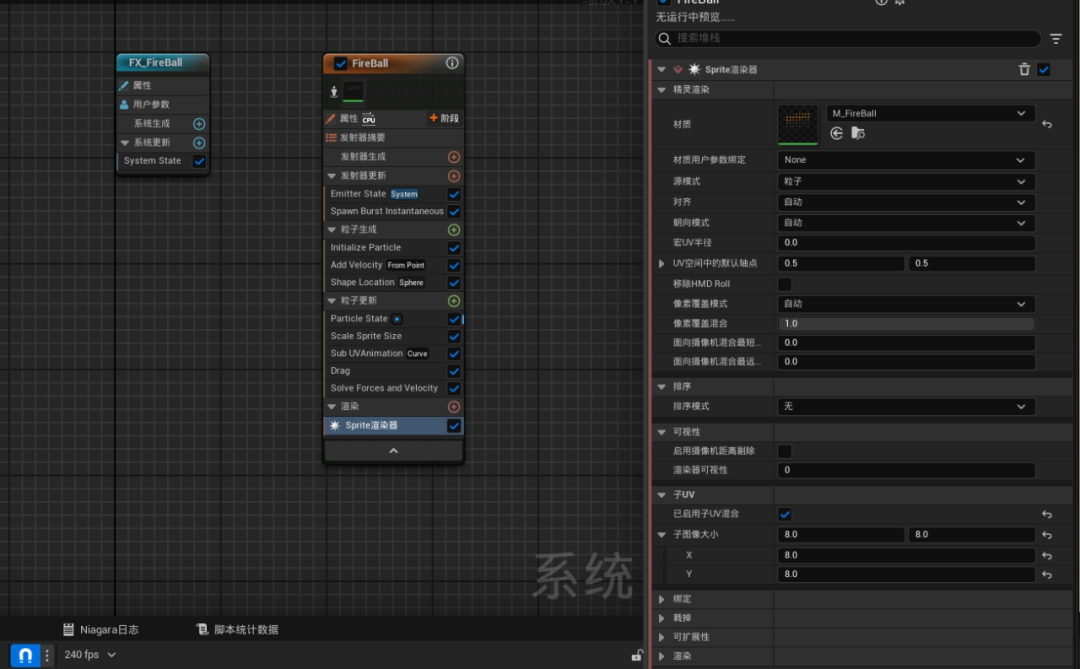The width and height of the screenshot is (1080, 669).
Task: Reset 材质 to default with the arrow icon
Action: click(x=1047, y=124)
